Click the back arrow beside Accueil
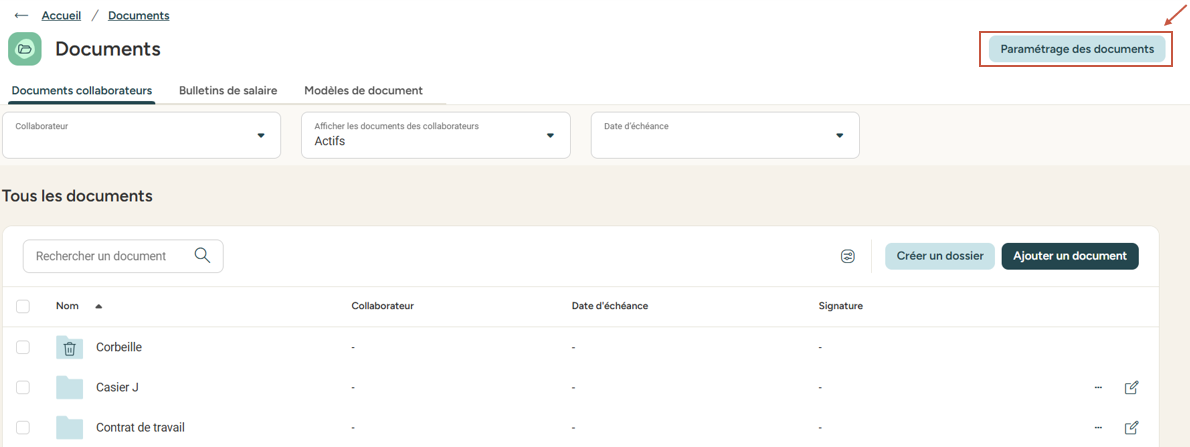 [21, 16]
